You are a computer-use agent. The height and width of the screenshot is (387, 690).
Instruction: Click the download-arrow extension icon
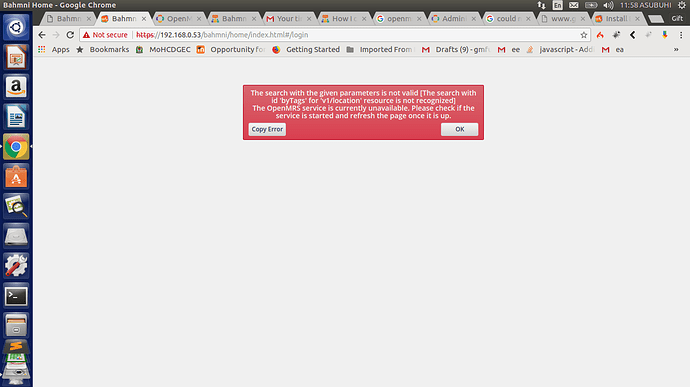[665, 35]
